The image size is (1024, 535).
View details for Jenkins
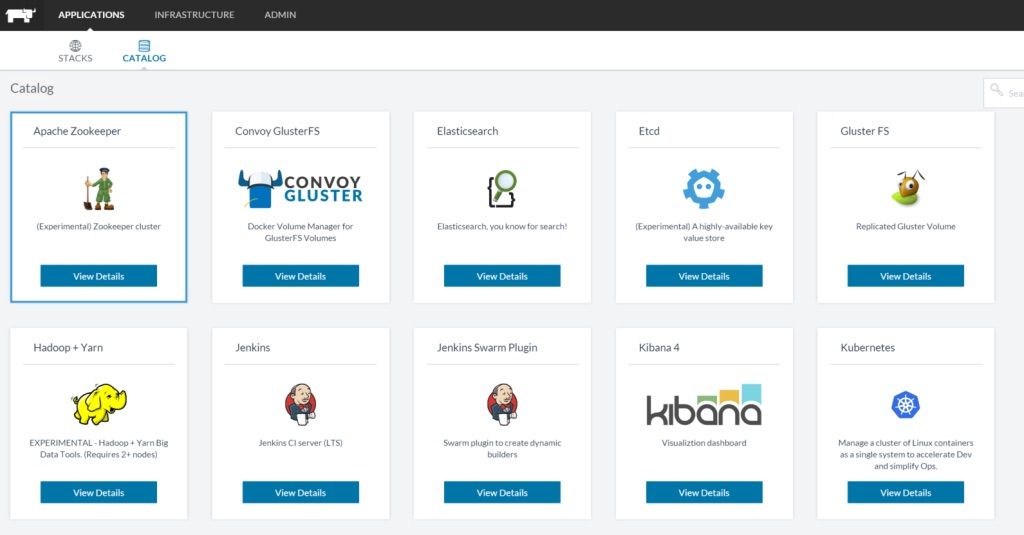pos(300,492)
